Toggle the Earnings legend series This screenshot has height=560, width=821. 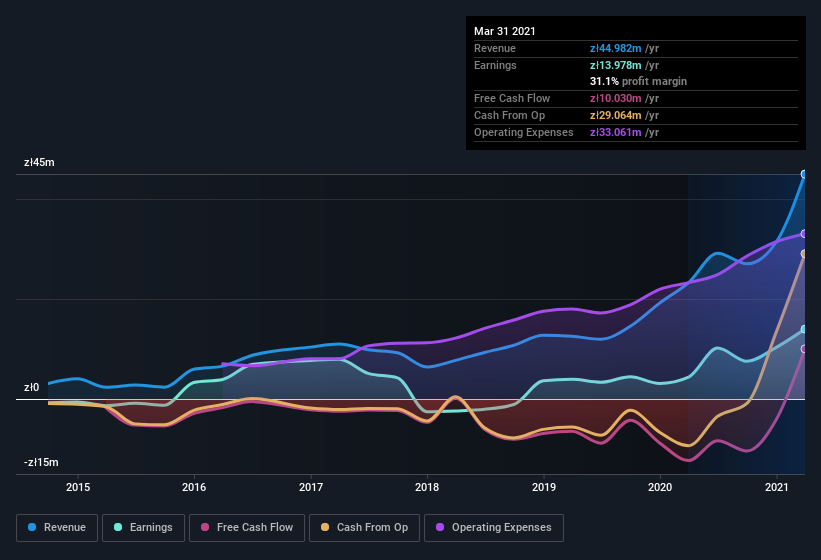143,527
